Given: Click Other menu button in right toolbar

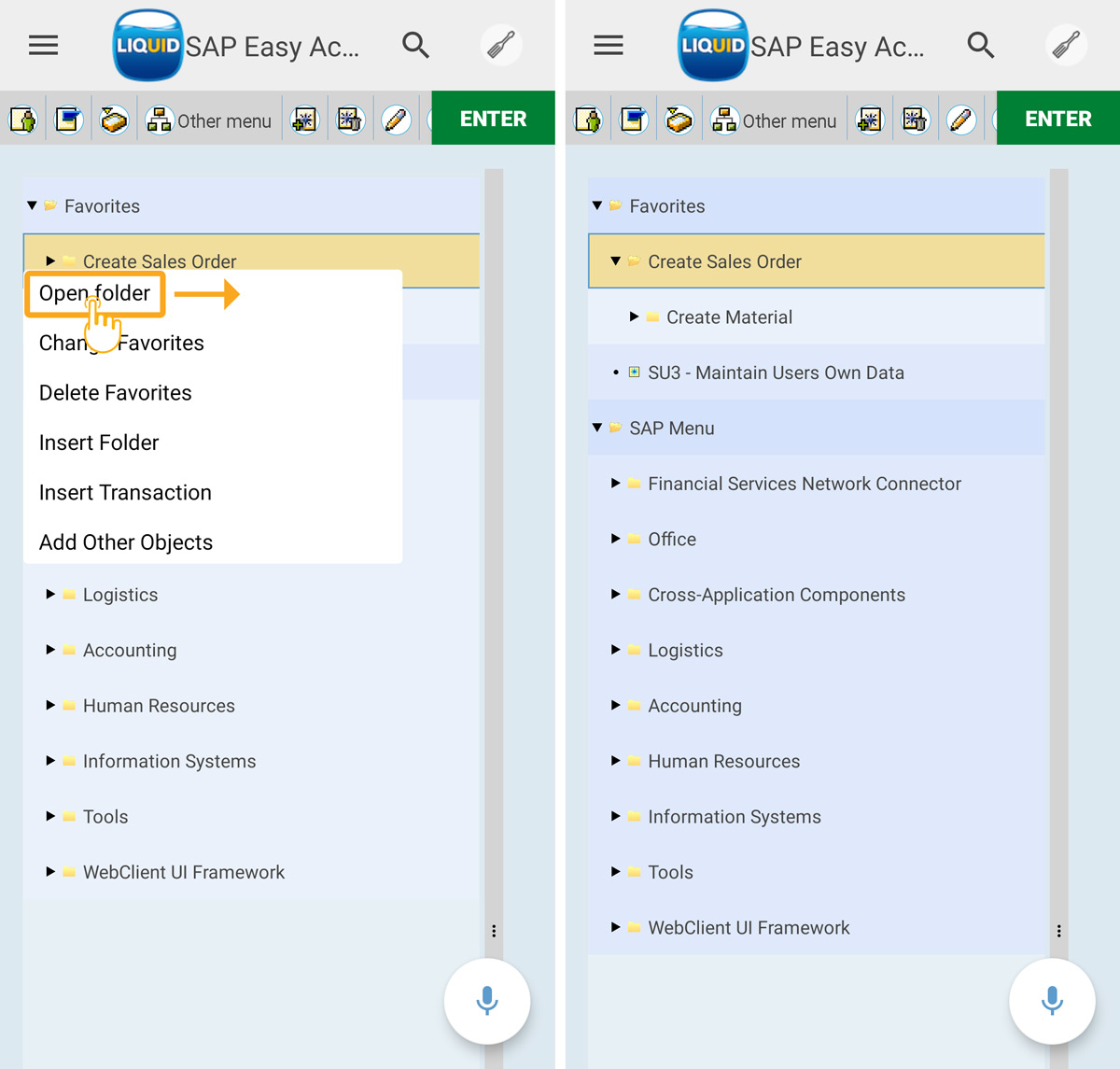Looking at the screenshot, I should click(774, 120).
